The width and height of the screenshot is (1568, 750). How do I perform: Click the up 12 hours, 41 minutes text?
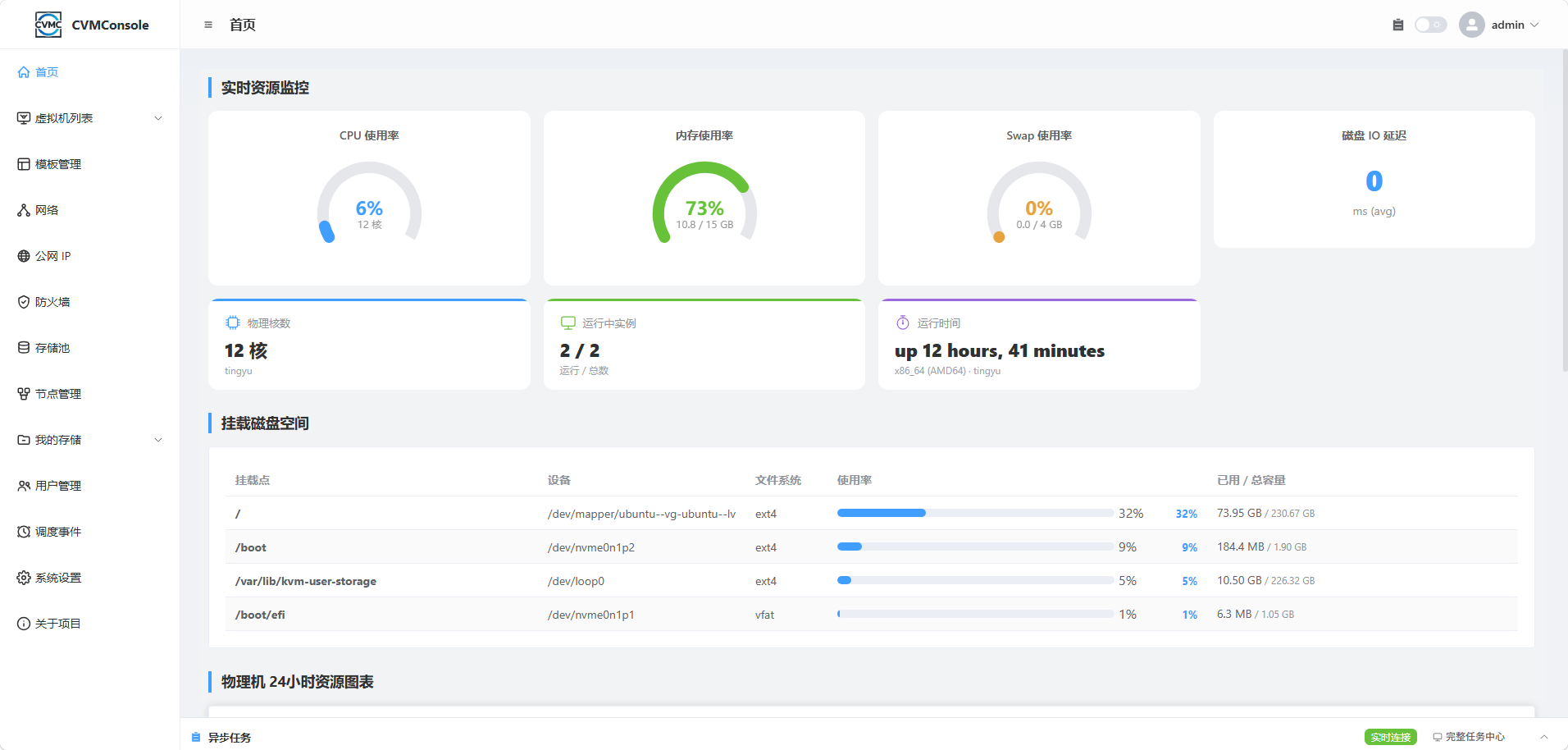1000,350
